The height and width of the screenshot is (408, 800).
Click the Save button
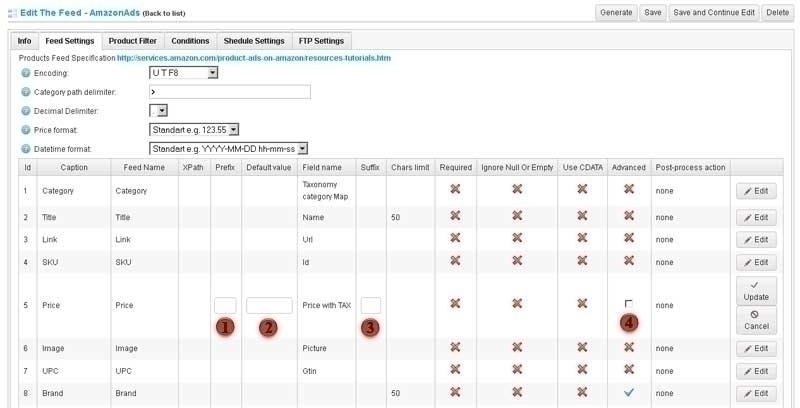point(653,13)
